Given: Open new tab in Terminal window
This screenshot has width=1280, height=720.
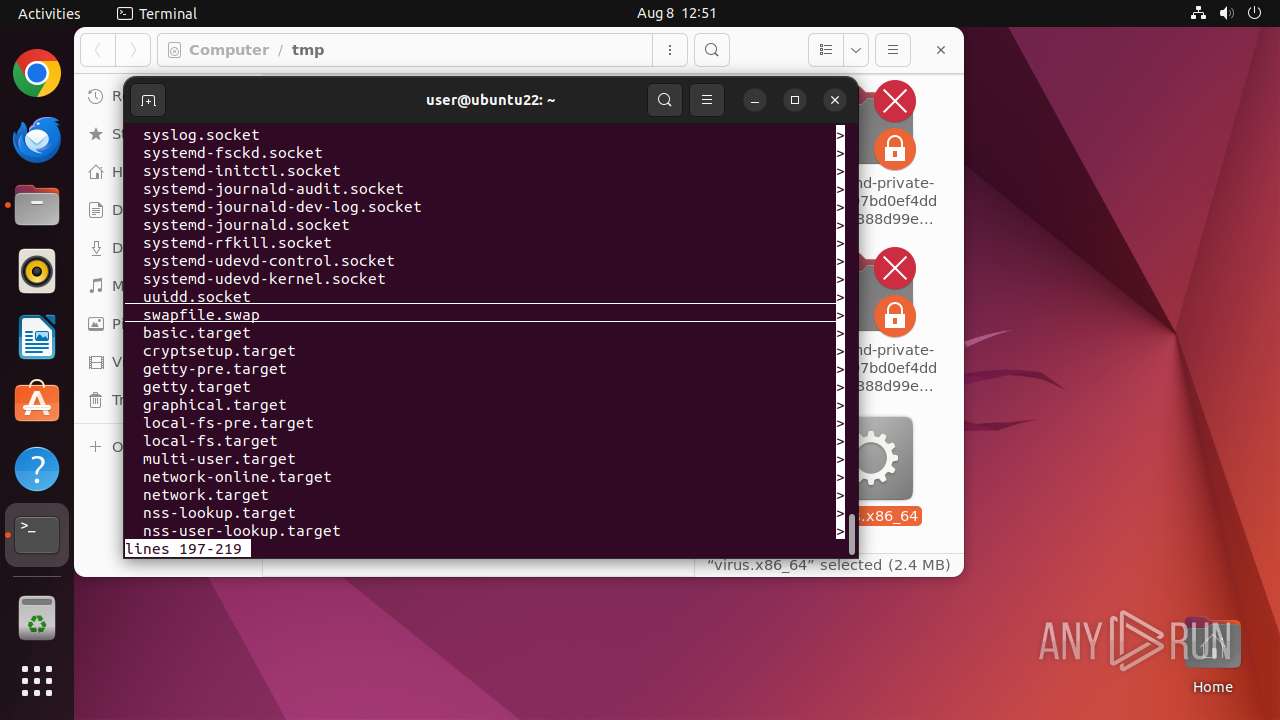Looking at the screenshot, I should (148, 100).
